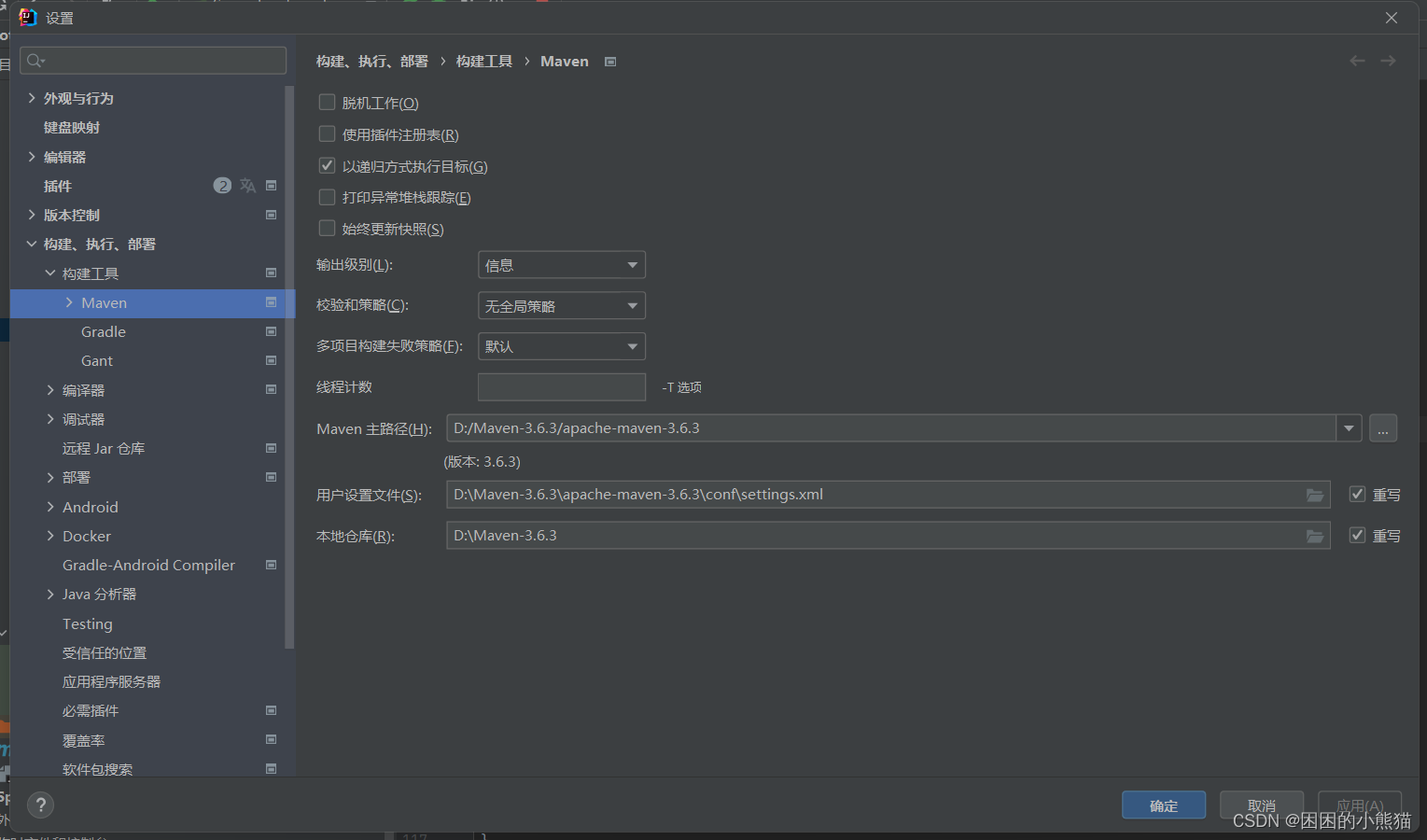Screen dimensions: 1427x840
Task: Click the language translation icon beside 插件
Action: tap(247, 186)
